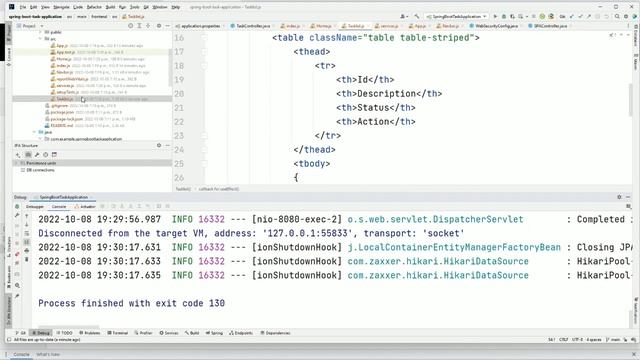The width and height of the screenshot is (640, 360).
Task: Click the pin icon in Debug sidebar
Action: [17, 296]
